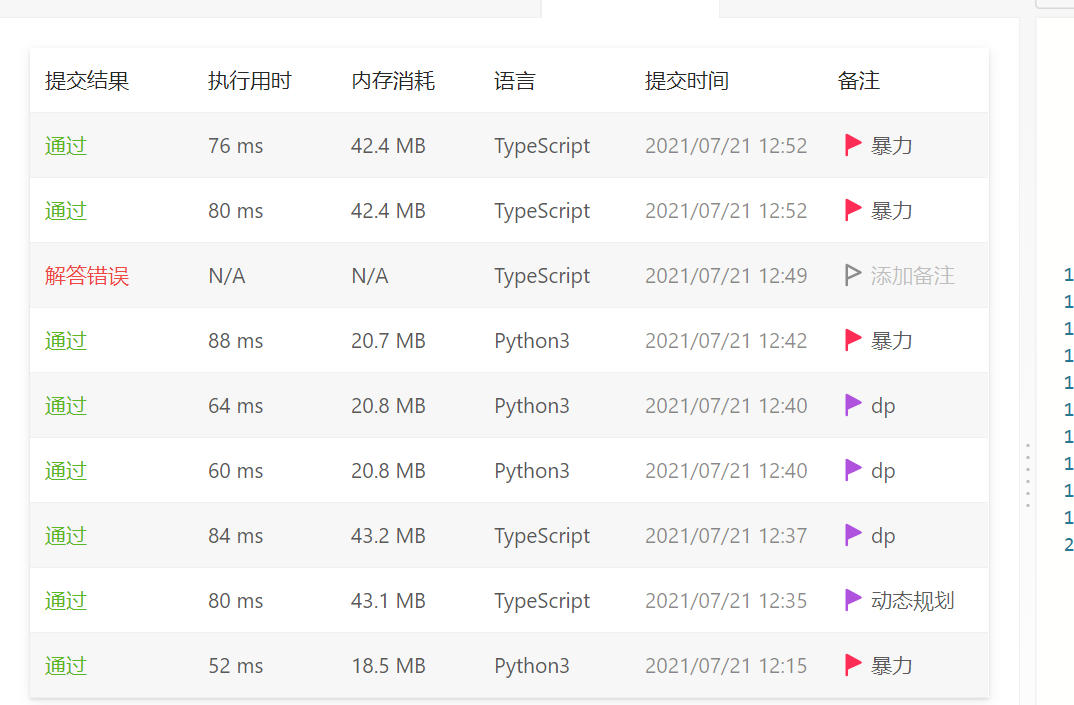Open the 通过 result of the 76 ms submission

pos(66,146)
